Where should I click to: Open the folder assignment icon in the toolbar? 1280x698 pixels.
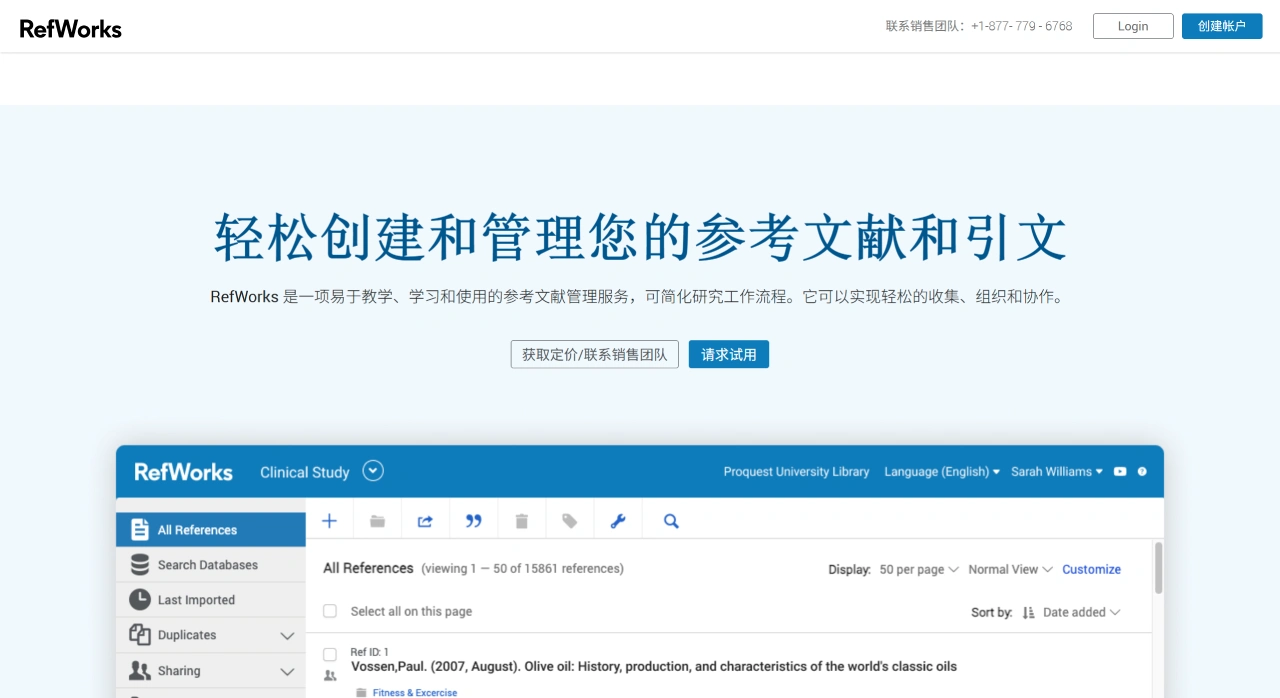(x=377, y=520)
